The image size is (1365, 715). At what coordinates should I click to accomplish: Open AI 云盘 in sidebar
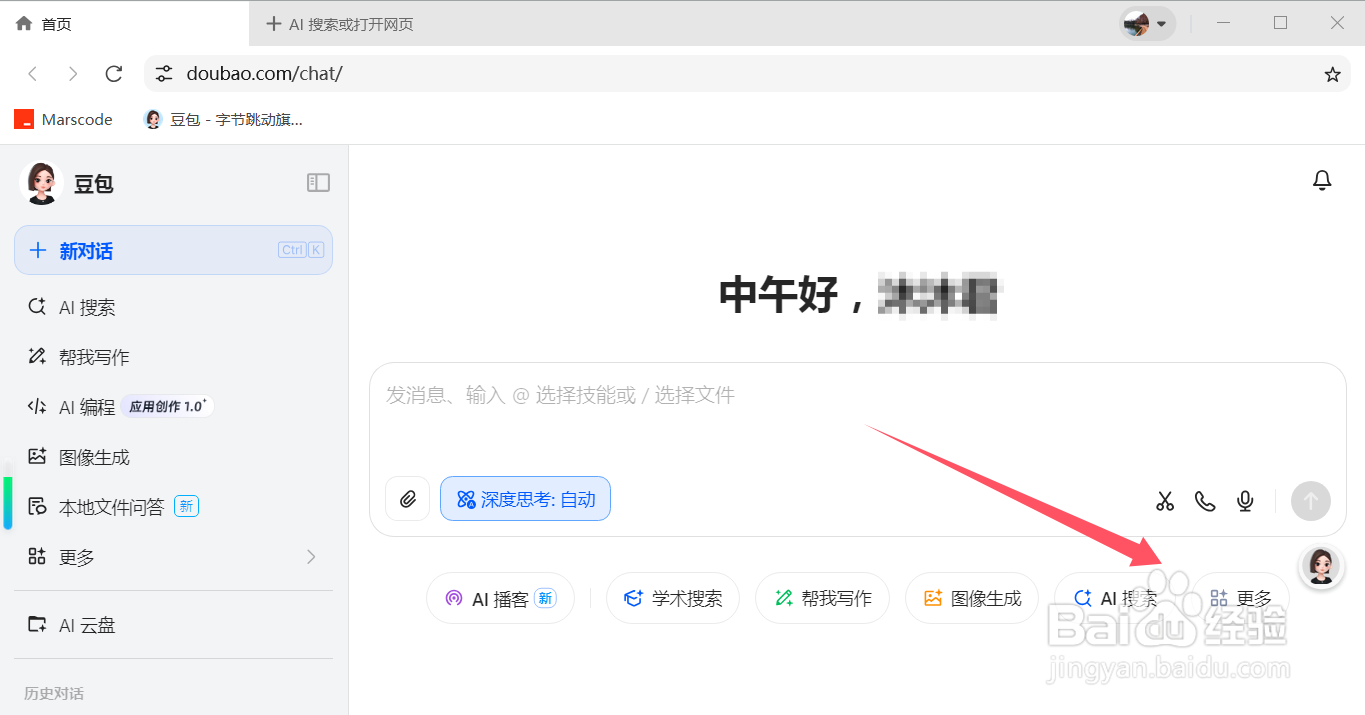(173, 625)
